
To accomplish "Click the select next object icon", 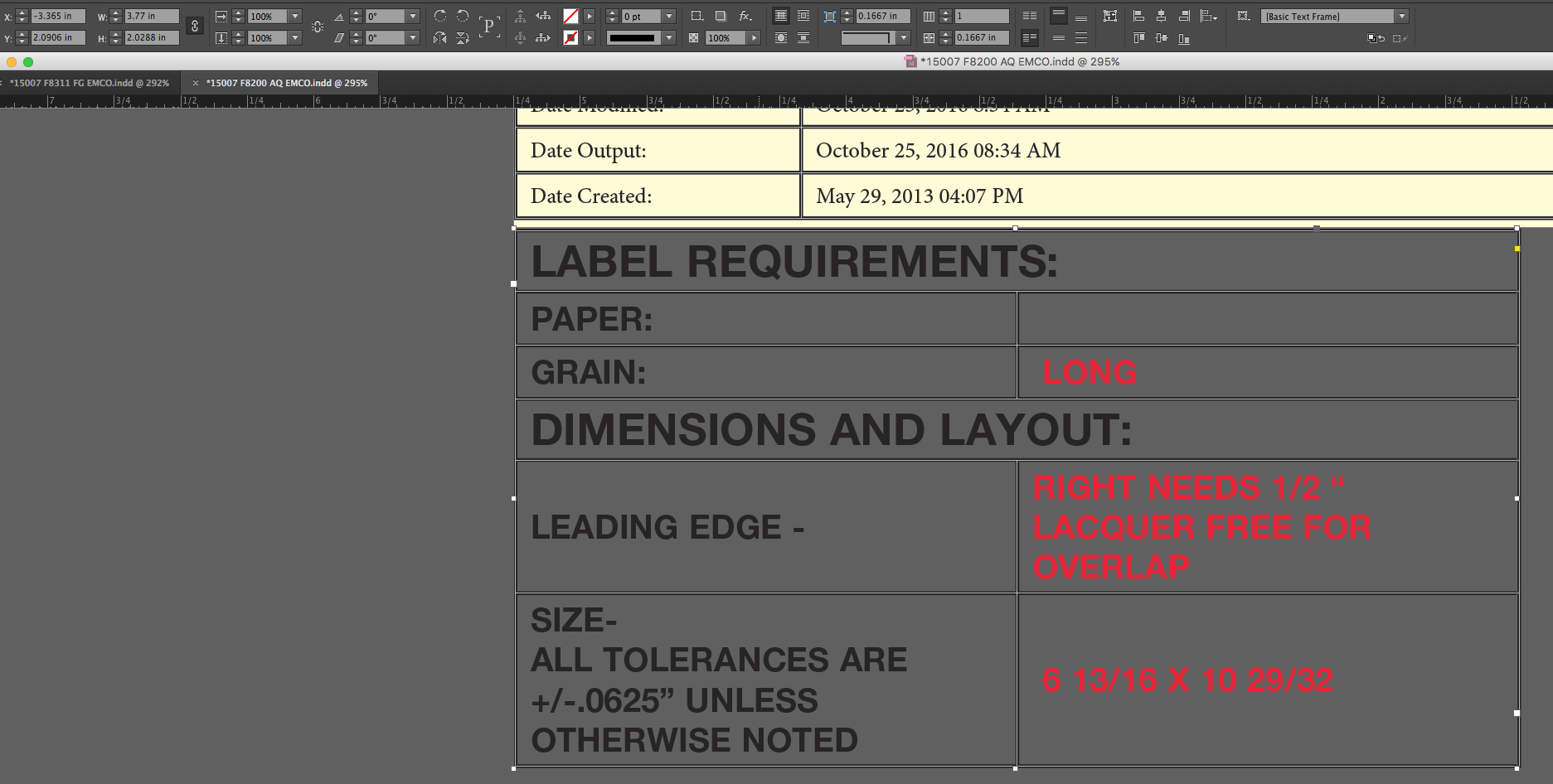I will pyautogui.click(x=543, y=37).
